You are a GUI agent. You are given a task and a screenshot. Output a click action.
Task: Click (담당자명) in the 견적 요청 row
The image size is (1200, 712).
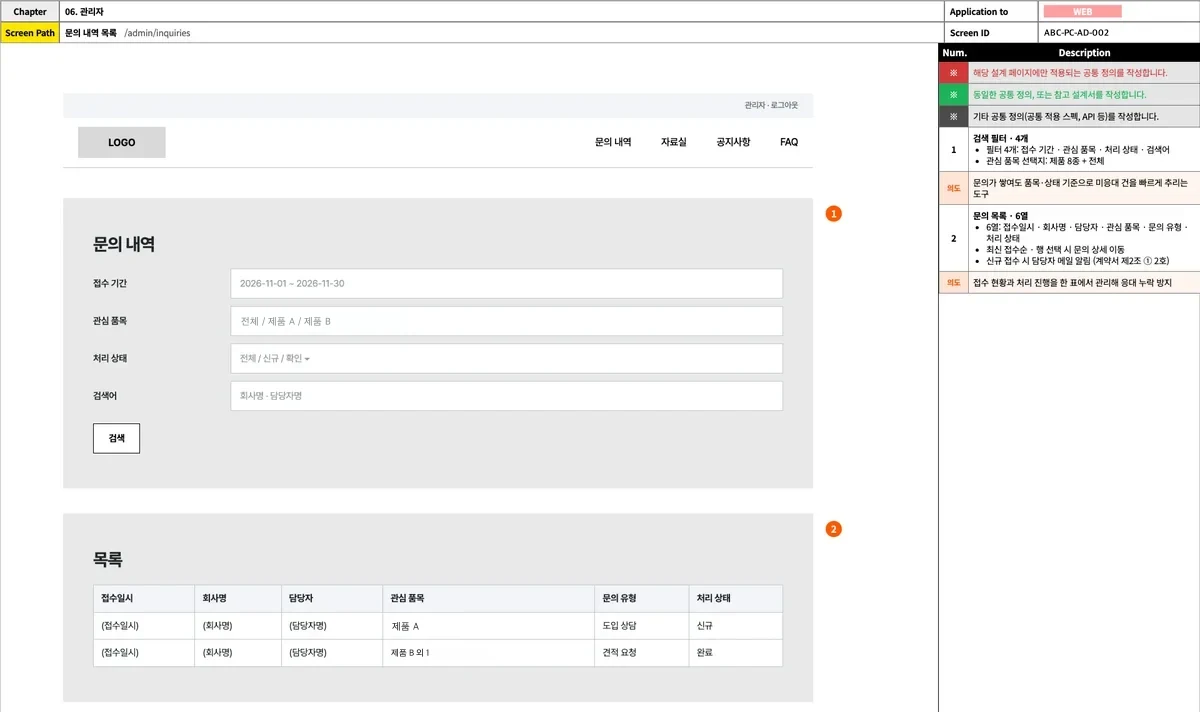pos(331,653)
